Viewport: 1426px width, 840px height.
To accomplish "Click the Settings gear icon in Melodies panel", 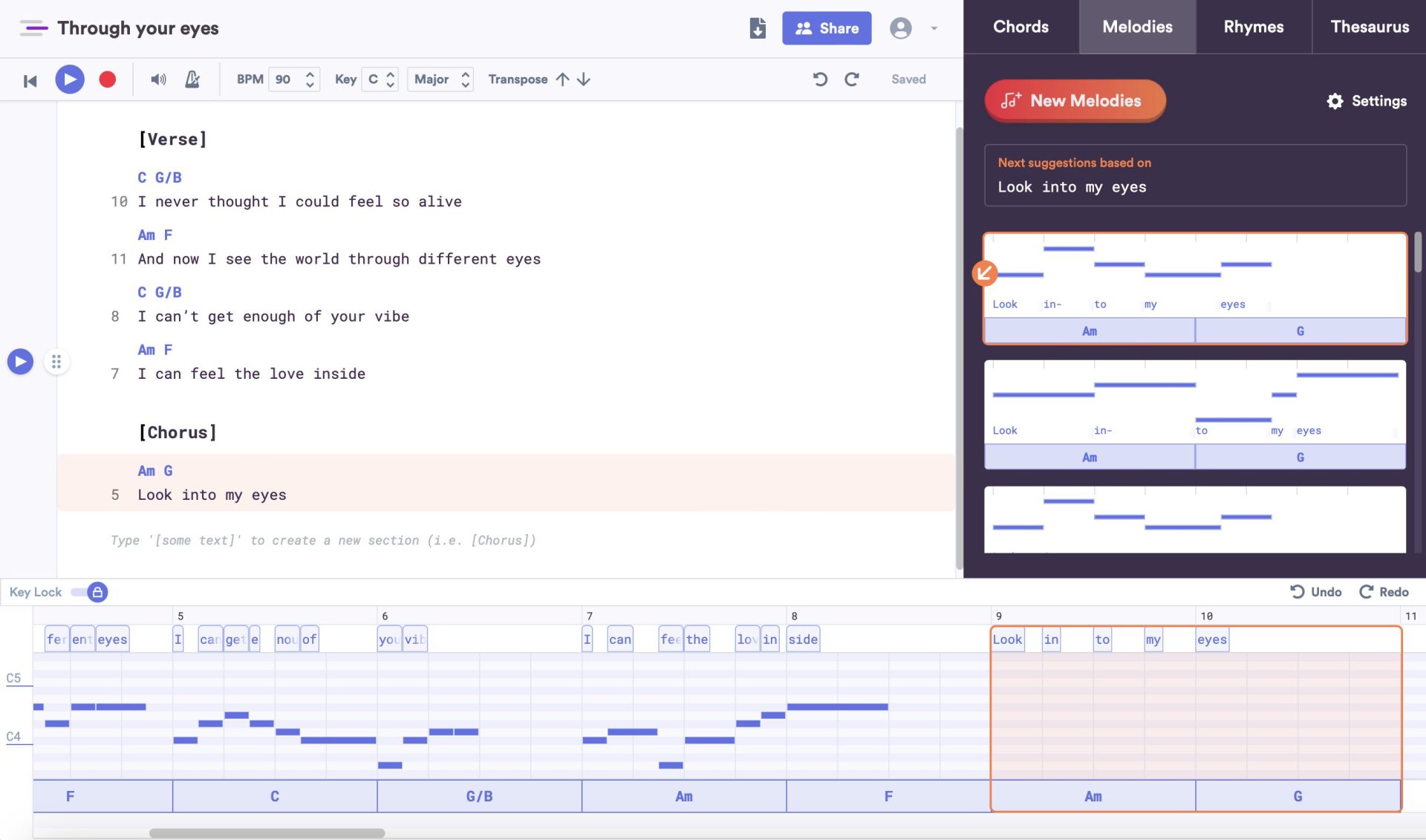I will pyautogui.click(x=1335, y=100).
